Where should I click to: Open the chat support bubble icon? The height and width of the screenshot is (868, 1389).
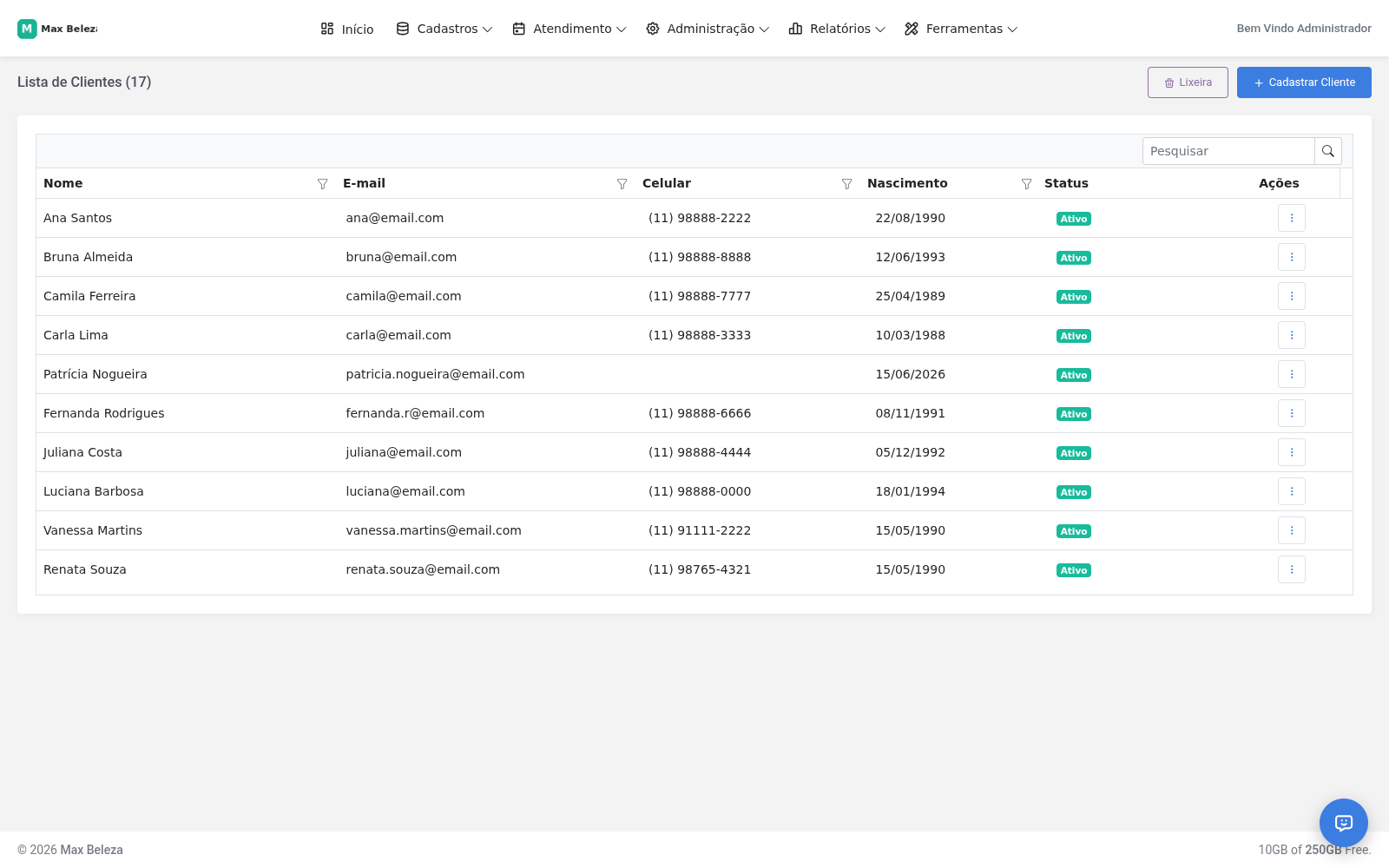(x=1344, y=823)
